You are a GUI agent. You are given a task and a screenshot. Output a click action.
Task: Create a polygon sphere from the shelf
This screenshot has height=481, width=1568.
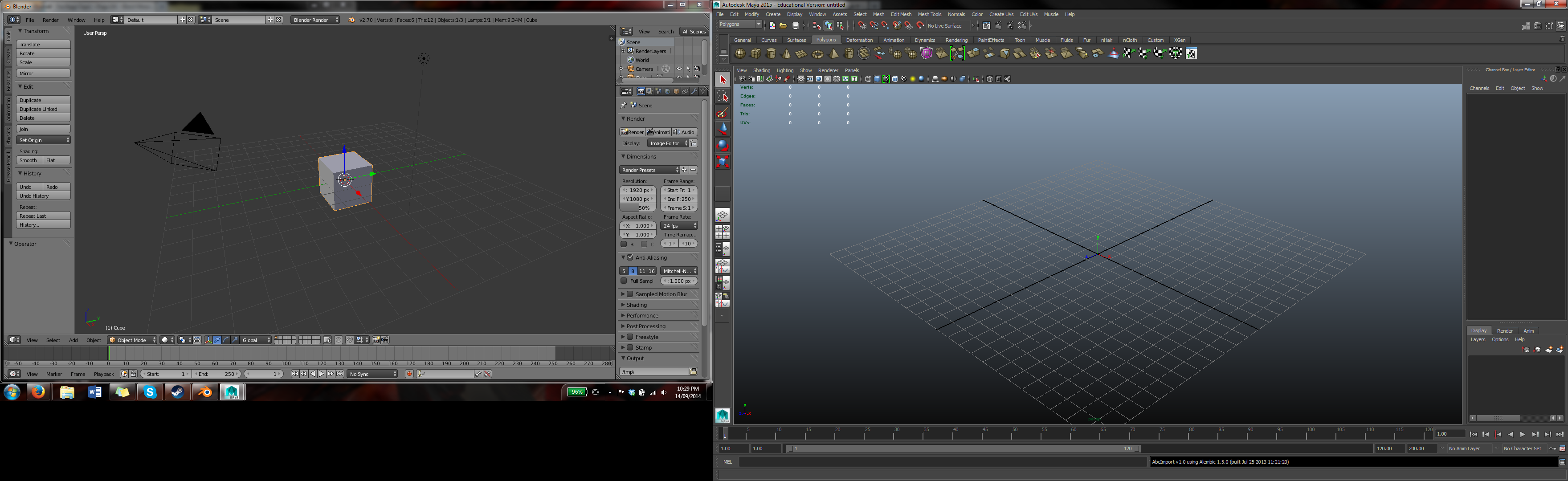point(740,53)
